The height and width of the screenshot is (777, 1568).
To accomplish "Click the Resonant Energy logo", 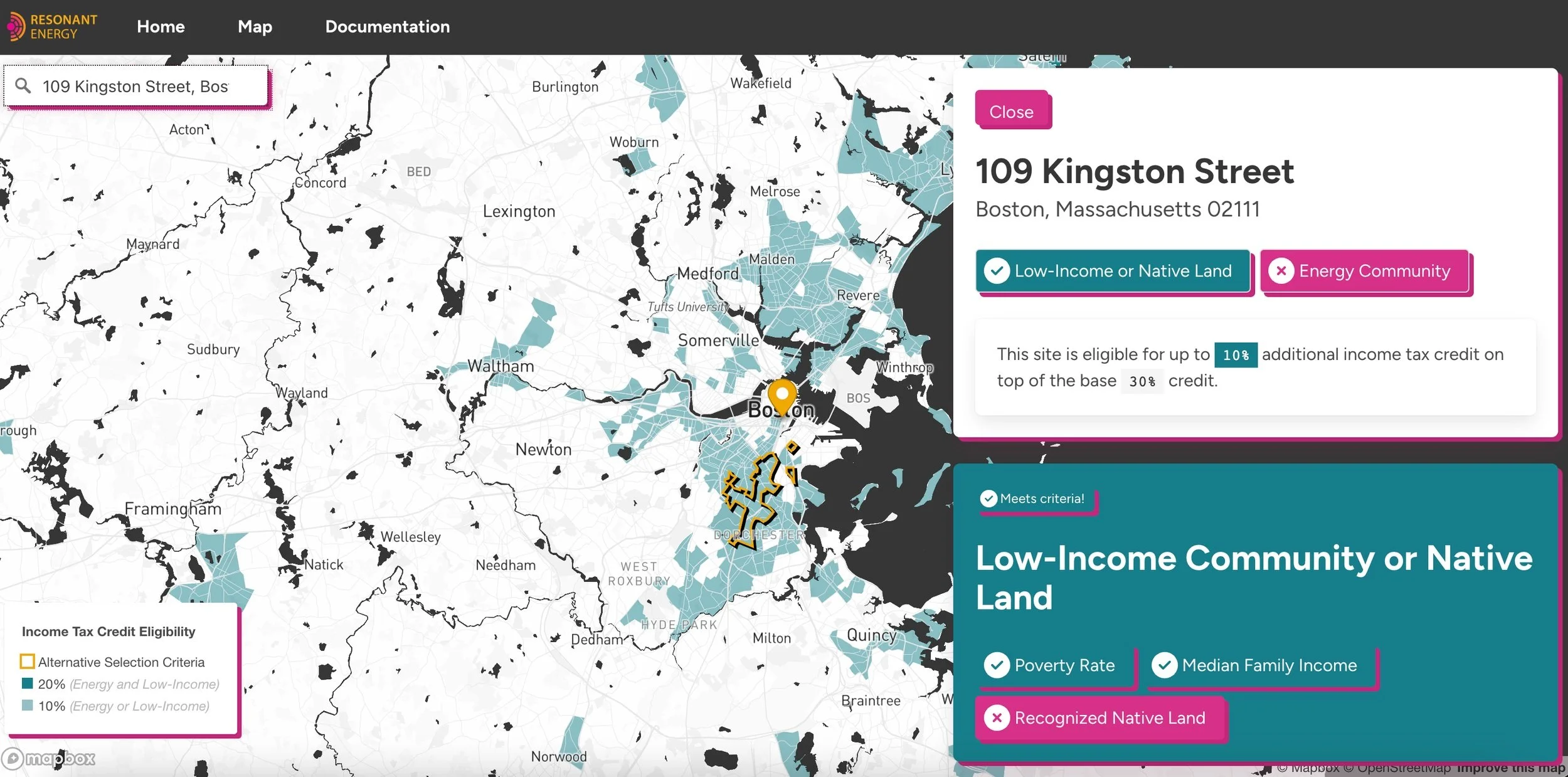I will pos(52,26).
